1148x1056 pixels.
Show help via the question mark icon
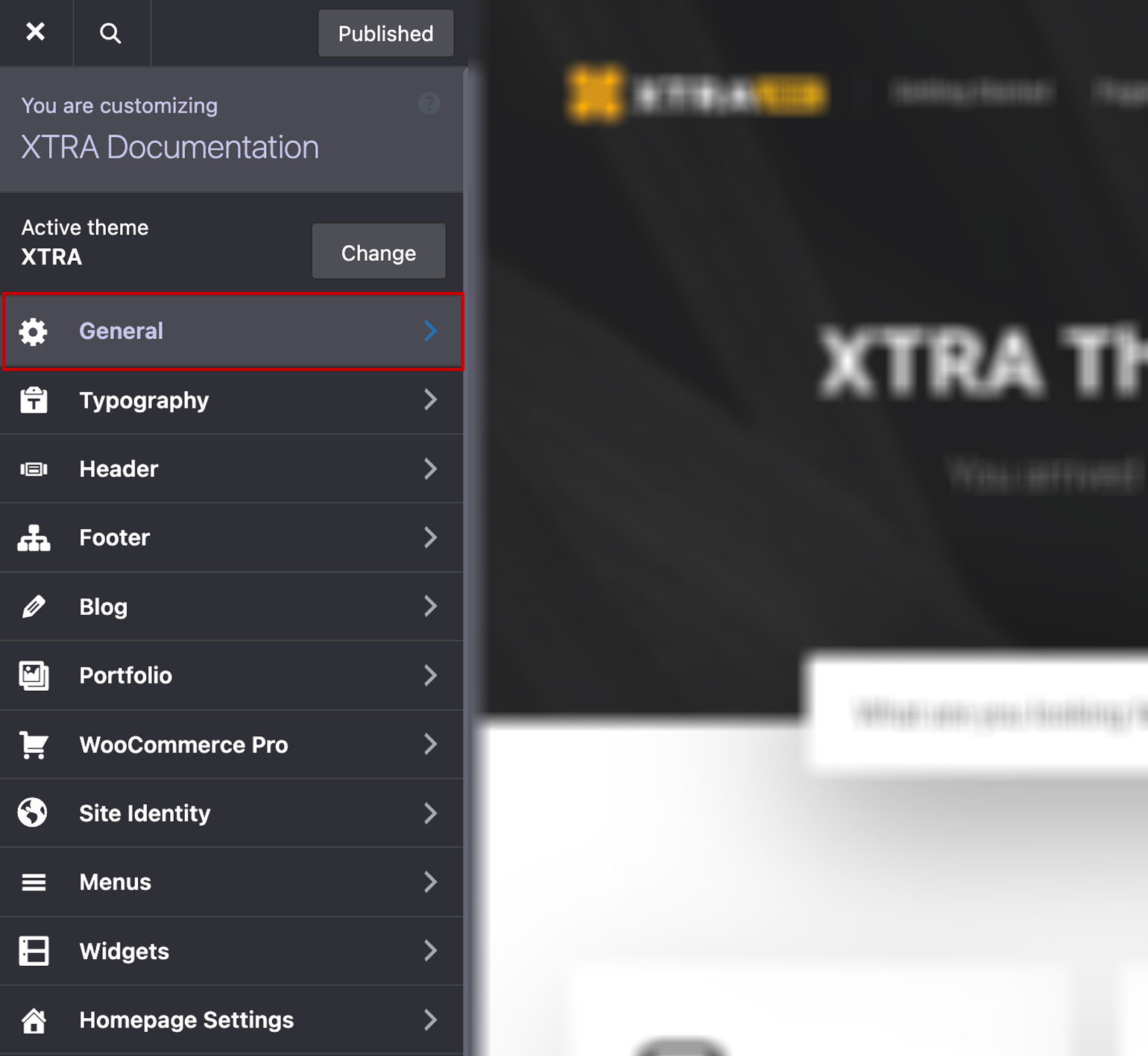pos(429,104)
